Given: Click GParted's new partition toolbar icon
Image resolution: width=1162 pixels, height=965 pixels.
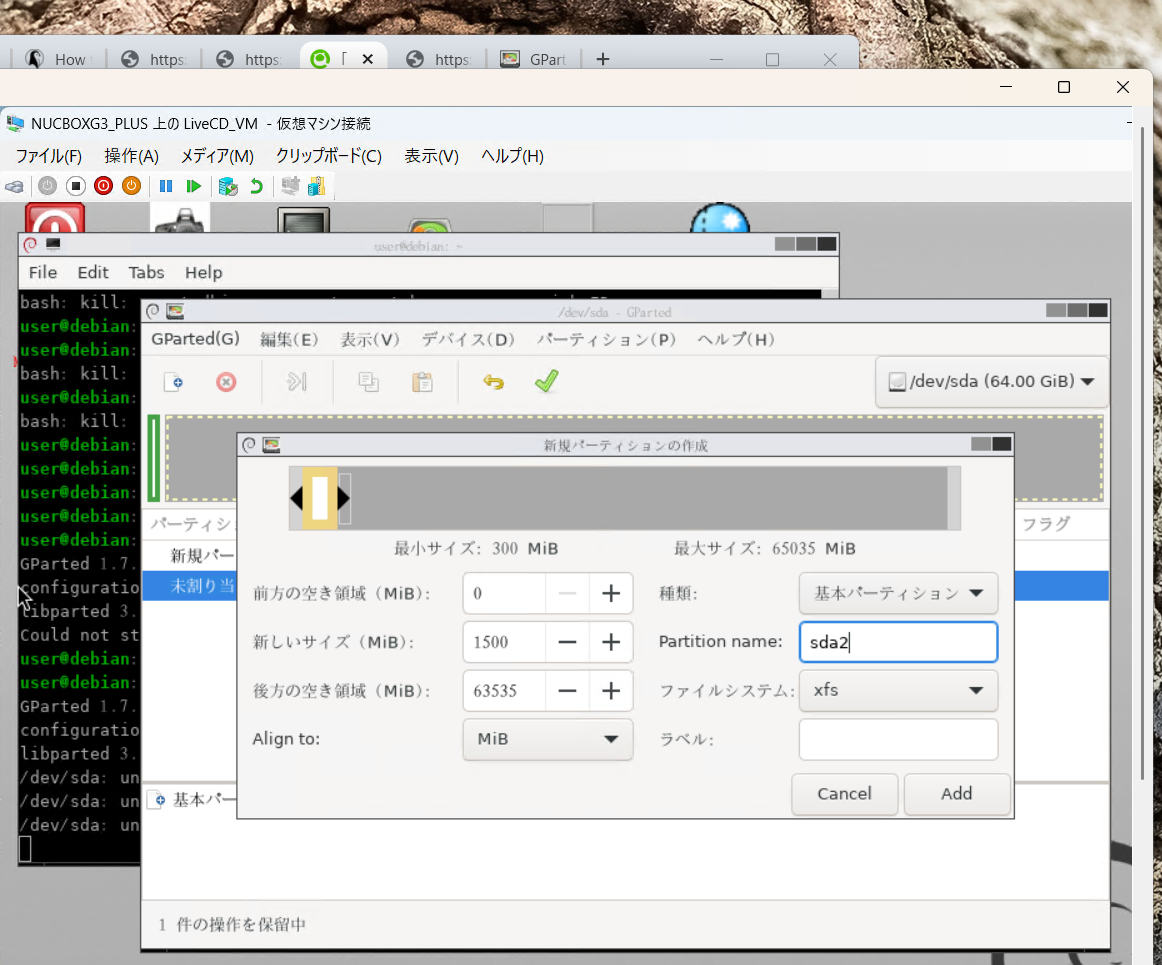Looking at the screenshot, I should click(173, 382).
